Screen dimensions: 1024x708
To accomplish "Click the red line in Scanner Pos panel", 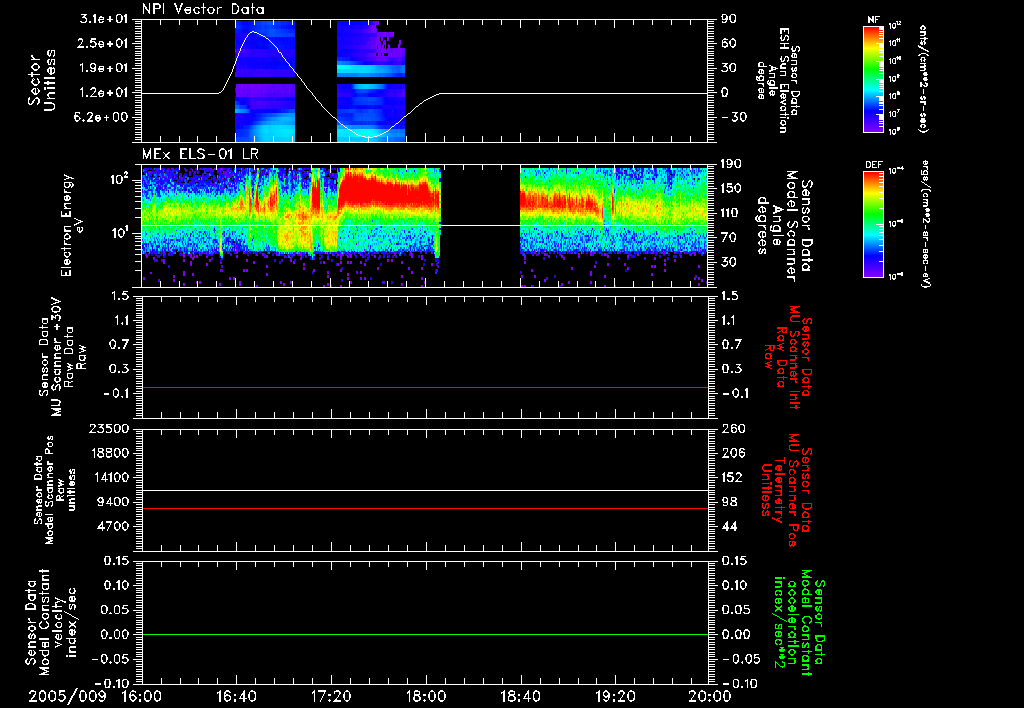I will click(x=424, y=508).
